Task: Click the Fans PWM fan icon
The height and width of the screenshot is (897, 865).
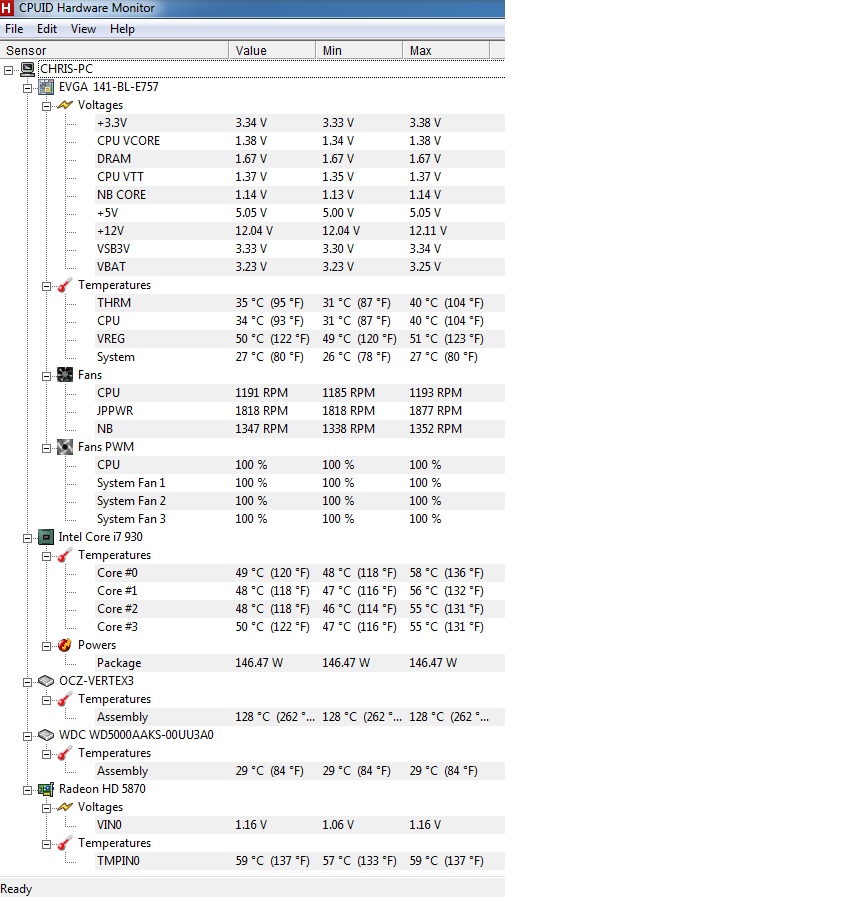Action: 65,447
